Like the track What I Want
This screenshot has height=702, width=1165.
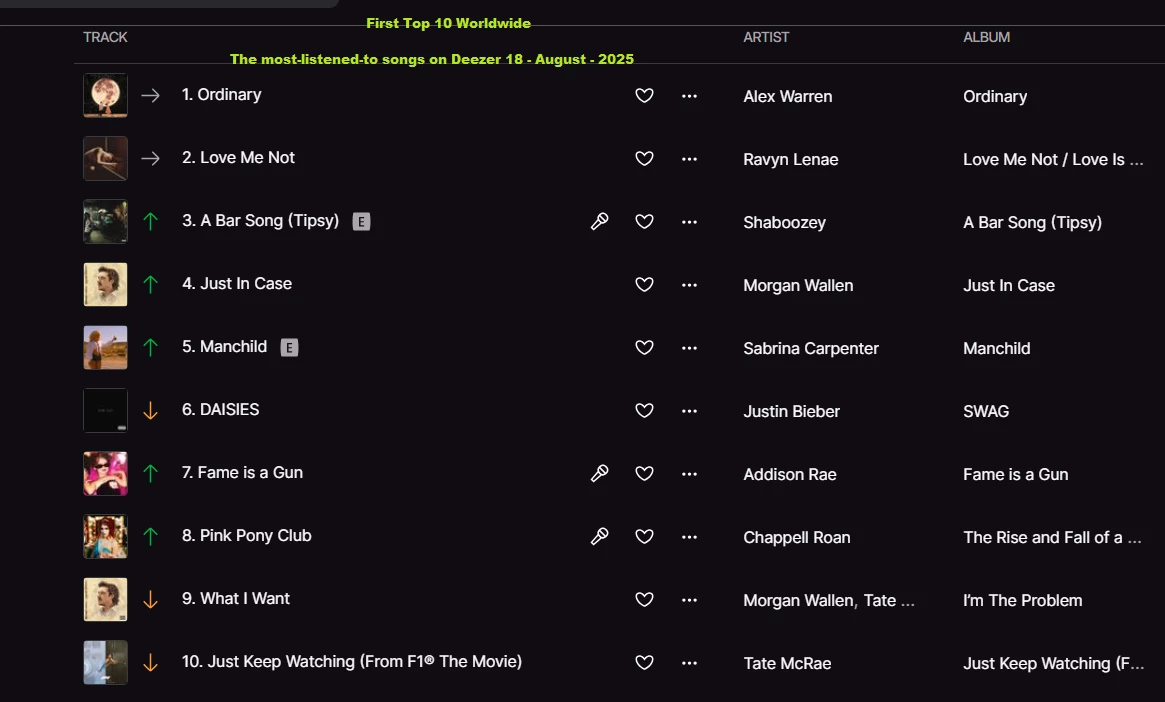point(645,600)
